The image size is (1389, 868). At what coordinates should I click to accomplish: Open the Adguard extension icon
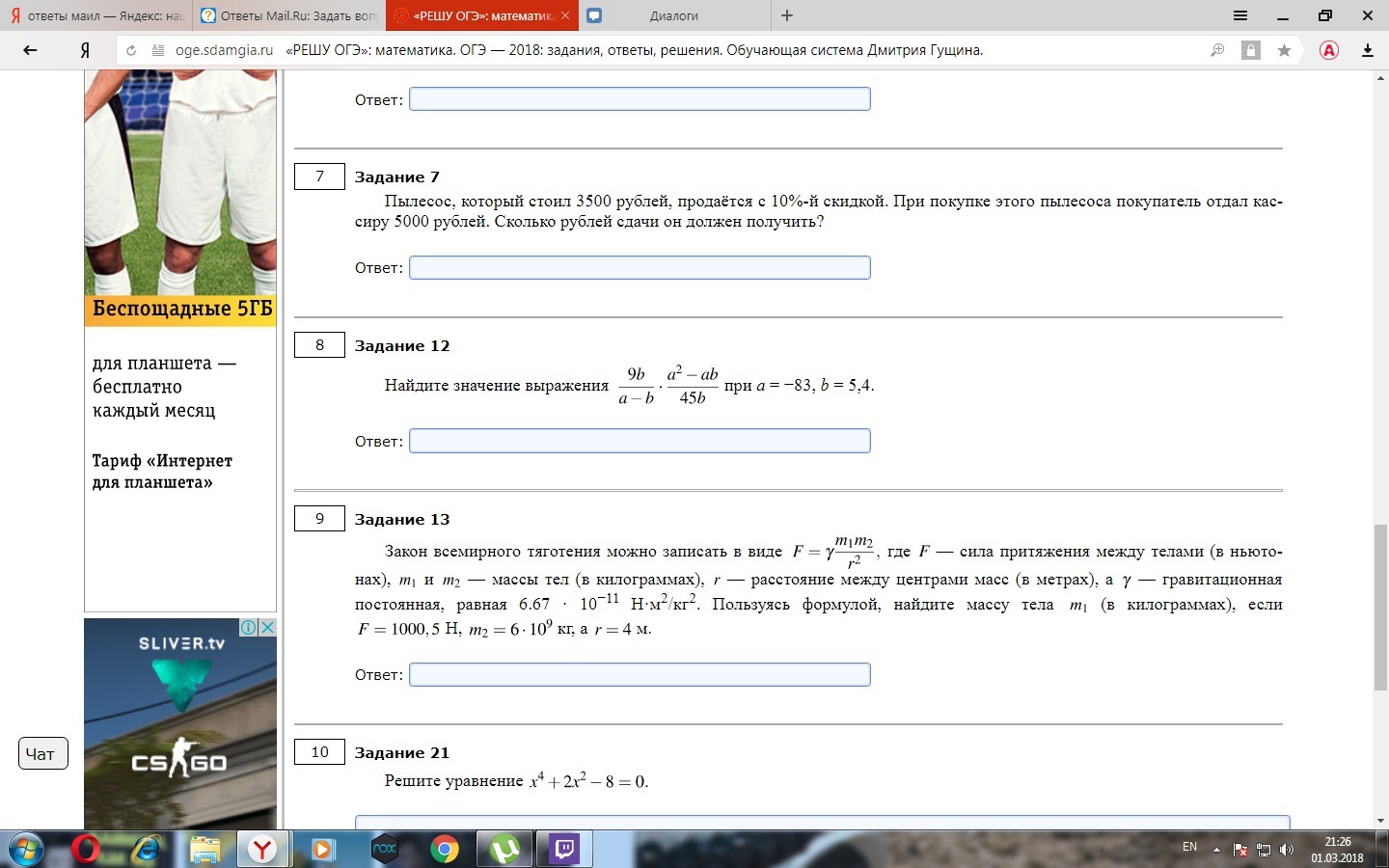1329,50
